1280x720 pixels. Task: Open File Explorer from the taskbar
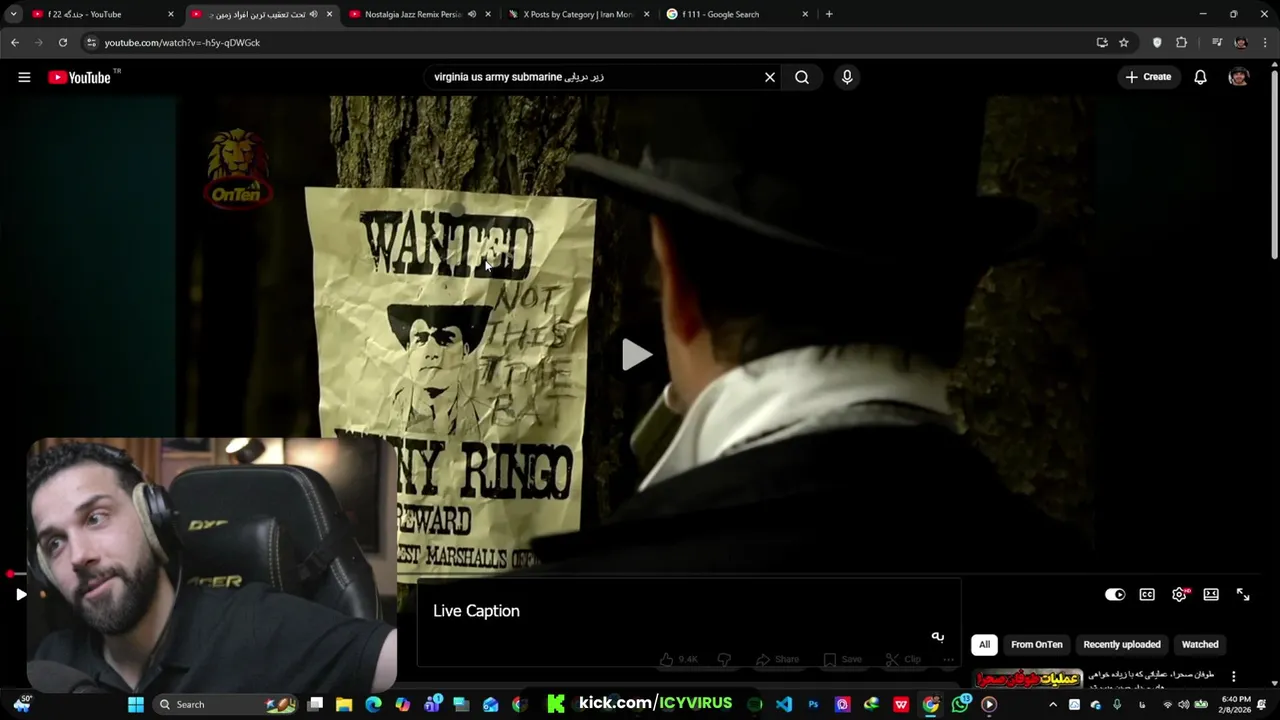[344, 704]
